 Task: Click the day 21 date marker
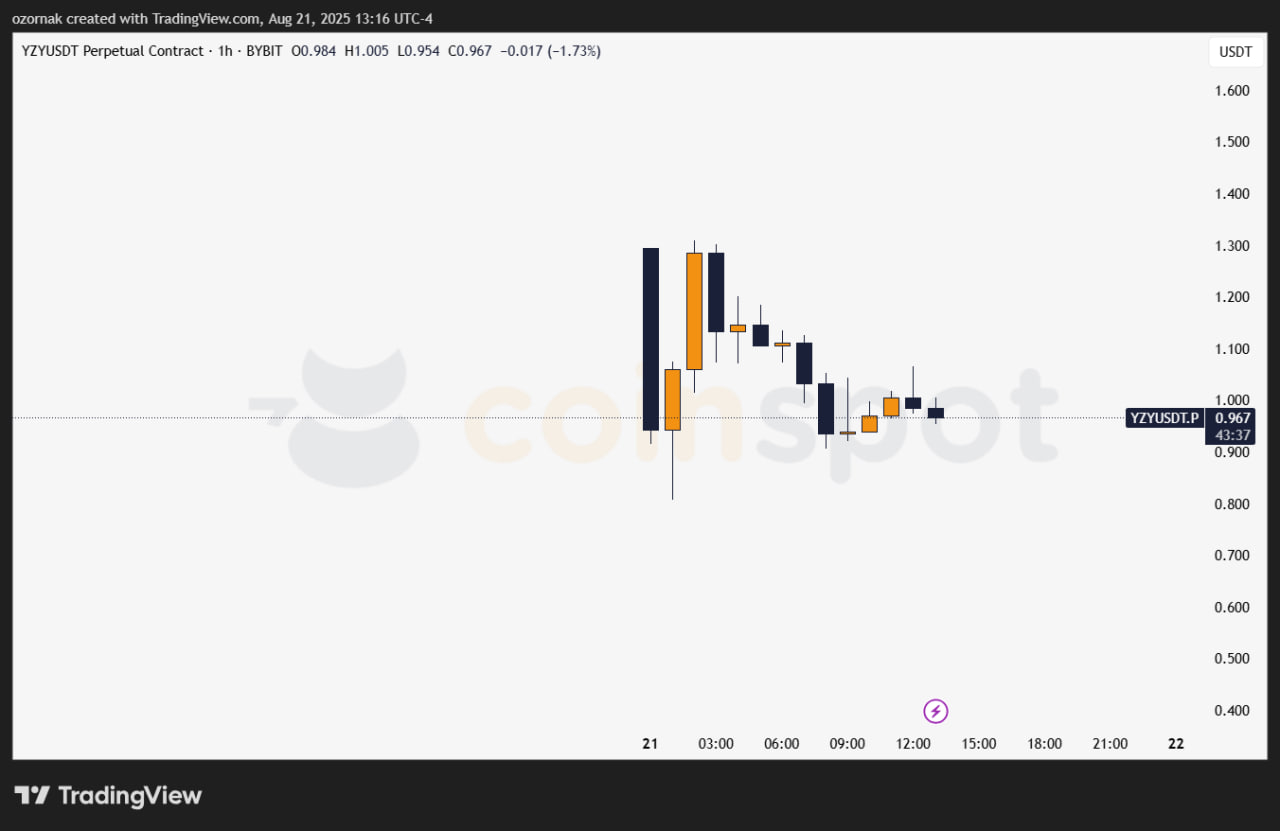[x=650, y=744]
